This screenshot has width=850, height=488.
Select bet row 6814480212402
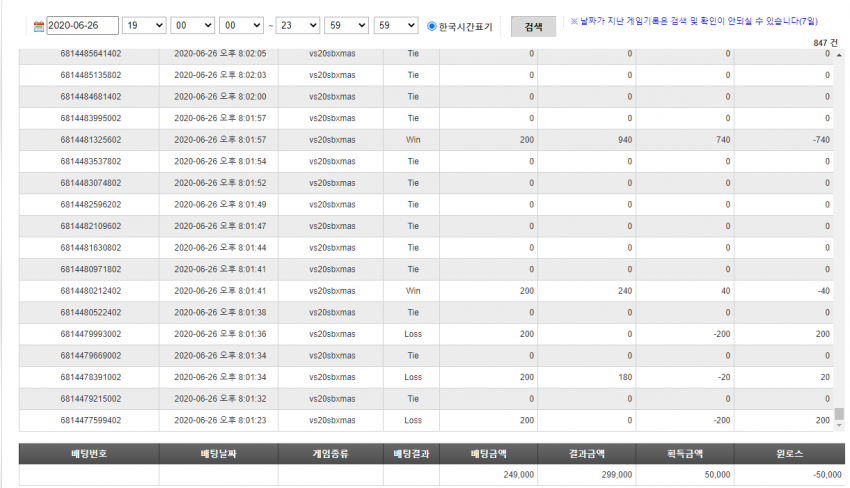point(426,291)
